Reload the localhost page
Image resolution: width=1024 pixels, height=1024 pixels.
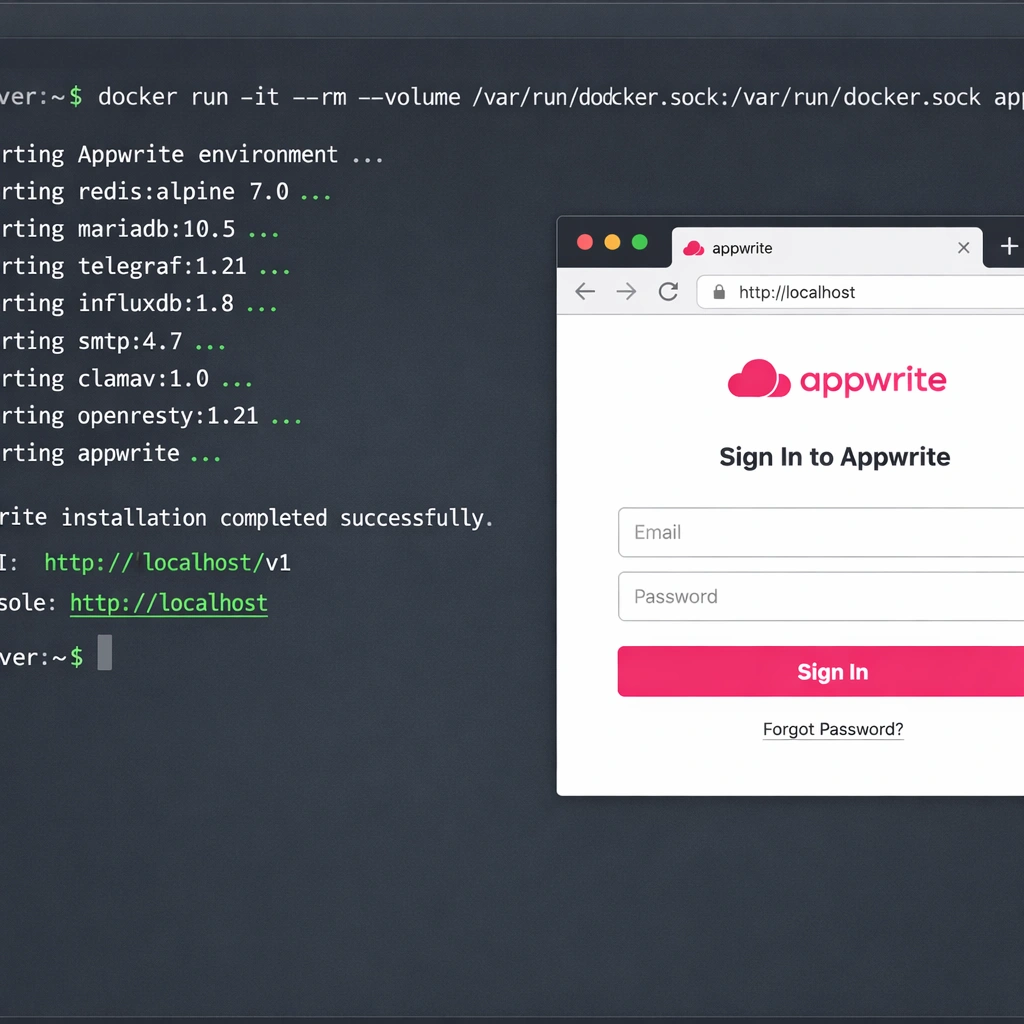(668, 292)
